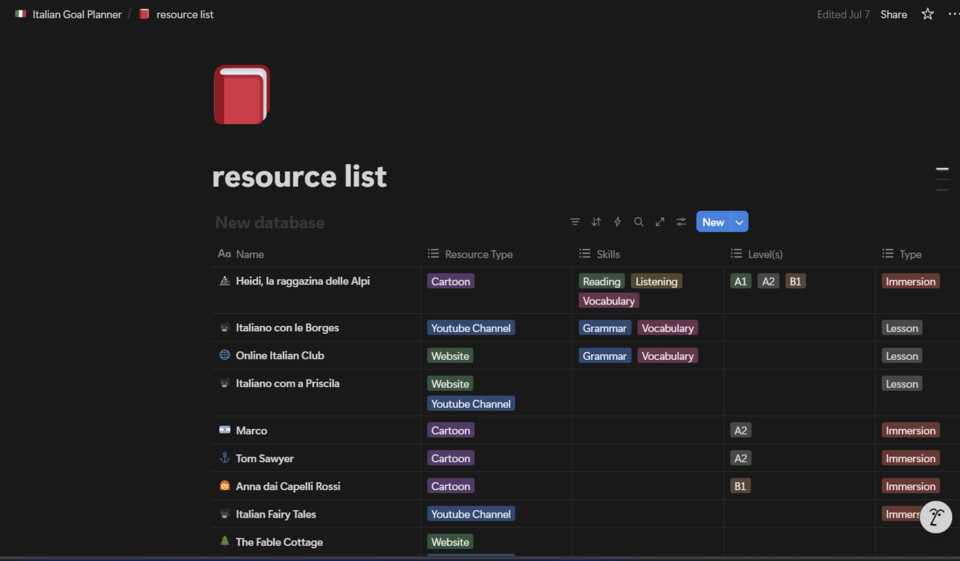The width and height of the screenshot is (960, 561).
Task: Open automations lightning bolt icon
Action: [x=617, y=222]
